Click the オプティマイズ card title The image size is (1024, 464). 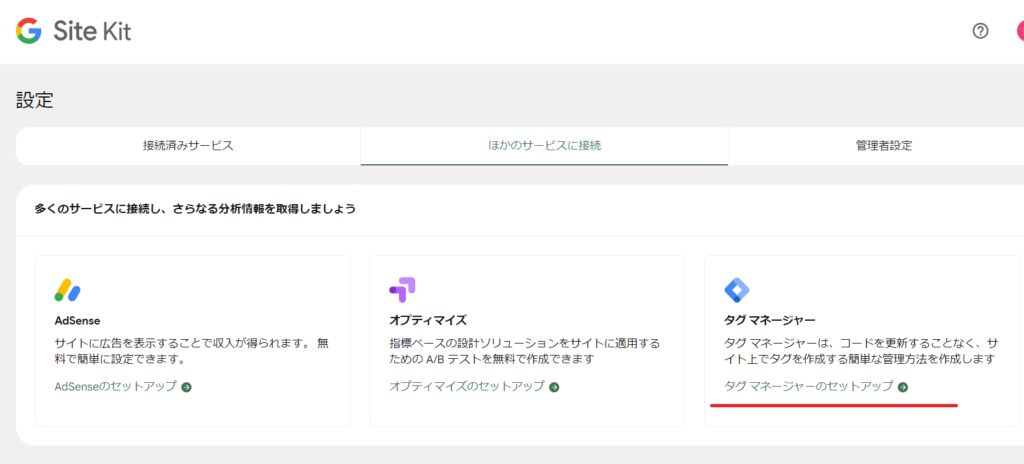(x=428, y=321)
